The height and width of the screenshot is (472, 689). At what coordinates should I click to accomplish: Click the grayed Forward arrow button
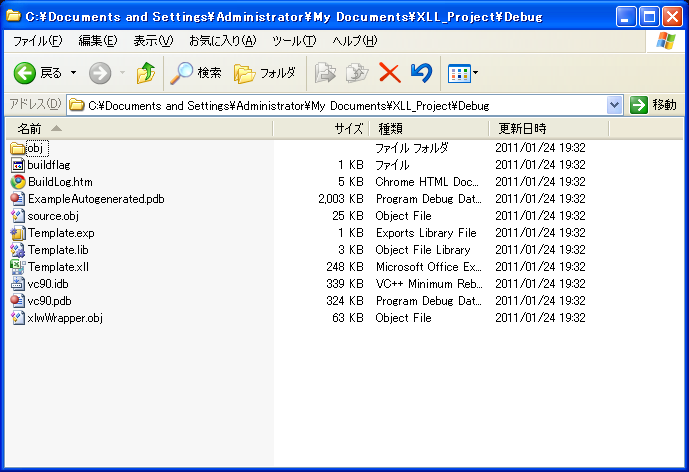pos(100,73)
